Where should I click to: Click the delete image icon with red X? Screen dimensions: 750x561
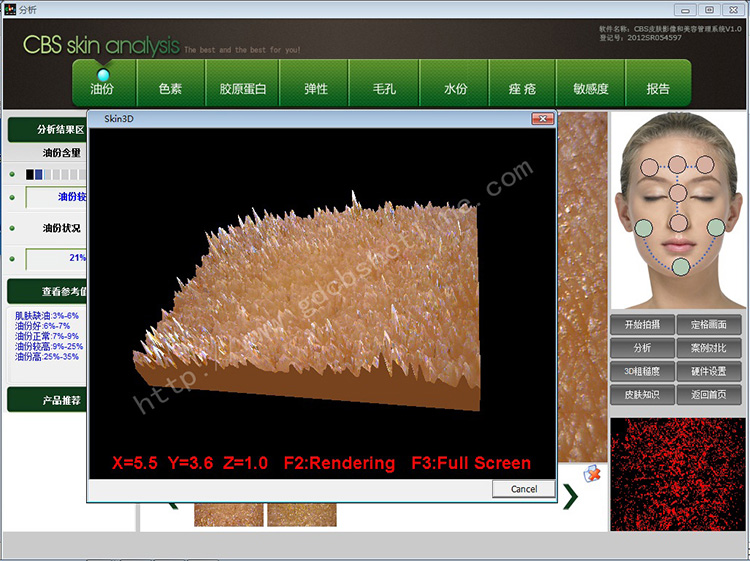592,473
